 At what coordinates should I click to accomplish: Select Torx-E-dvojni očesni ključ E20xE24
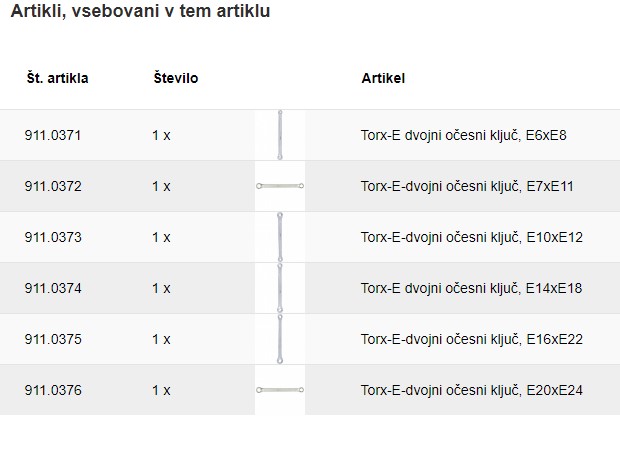point(471,390)
